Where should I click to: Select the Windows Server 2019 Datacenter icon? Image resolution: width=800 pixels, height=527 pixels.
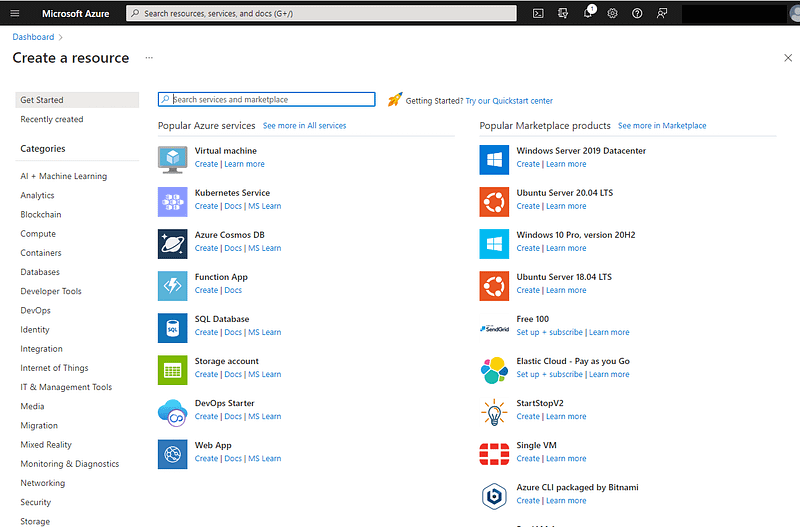(x=494, y=160)
